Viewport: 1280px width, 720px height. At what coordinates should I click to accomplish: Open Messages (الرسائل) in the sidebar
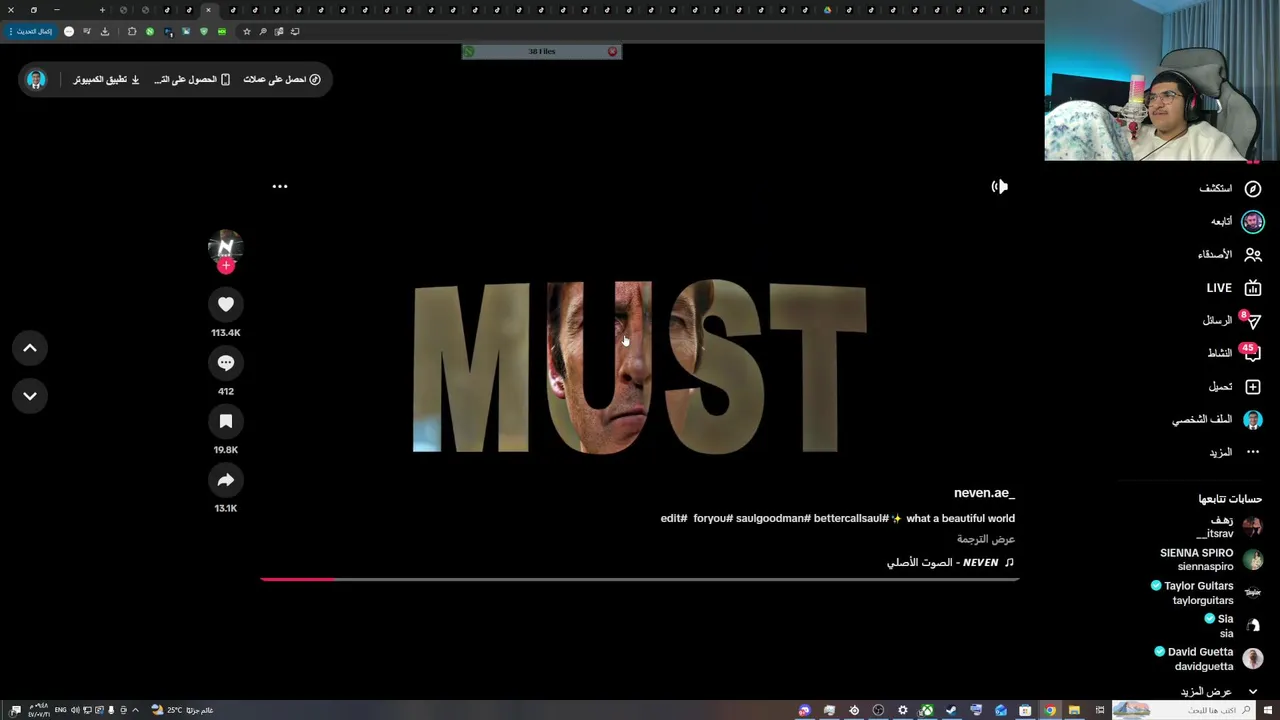tap(1232, 321)
